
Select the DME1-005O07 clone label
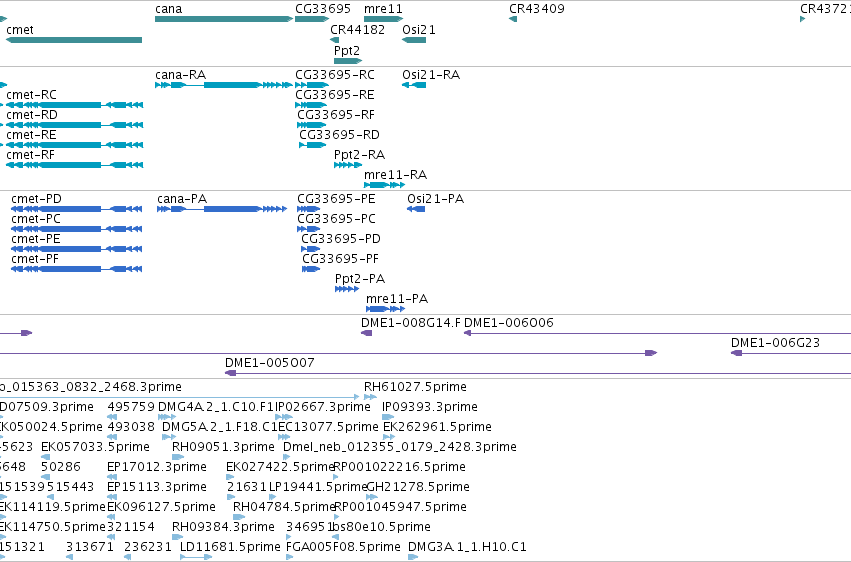(270, 363)
